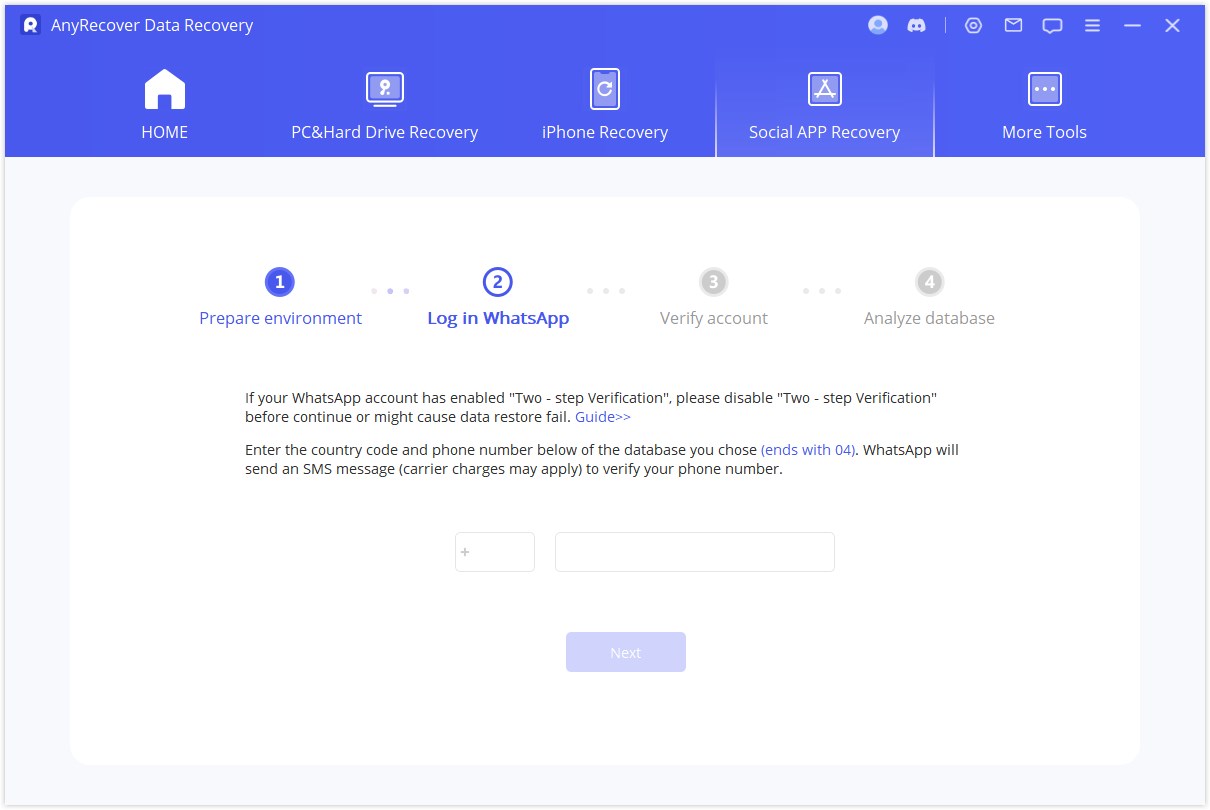Click step 3 circle for Verify account
This screenshot has width=1210, height=810.
pos(713,282)
